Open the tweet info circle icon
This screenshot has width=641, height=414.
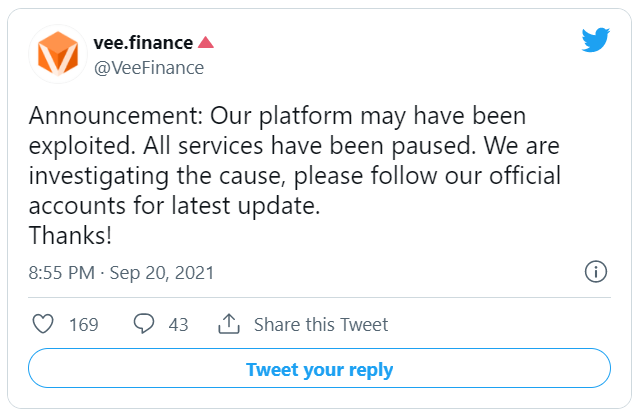pos(596,272)
